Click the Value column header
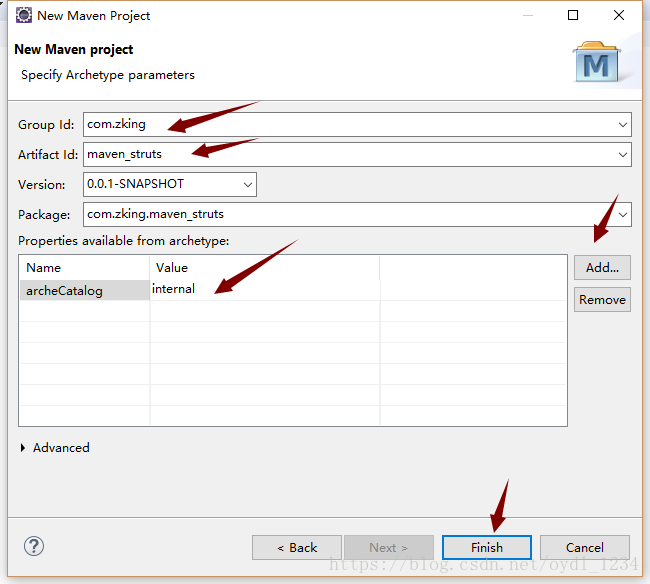The image size is (650, 584). pos(265,268)
